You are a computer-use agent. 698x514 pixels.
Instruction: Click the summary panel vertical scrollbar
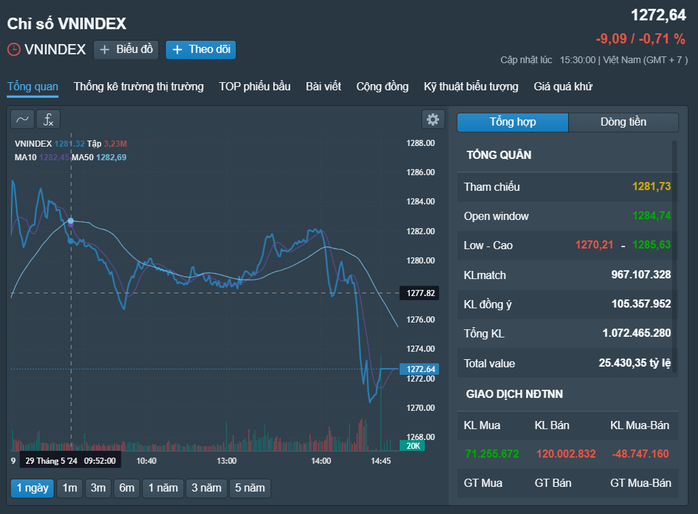(675, 256)
